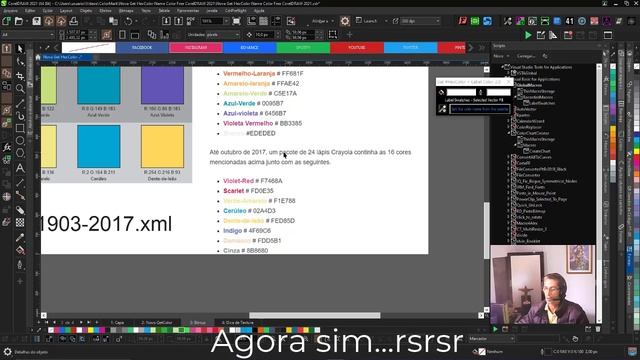Screen dimensions: 640x360
Task: Click the Export icon
Action: [178, 21]
